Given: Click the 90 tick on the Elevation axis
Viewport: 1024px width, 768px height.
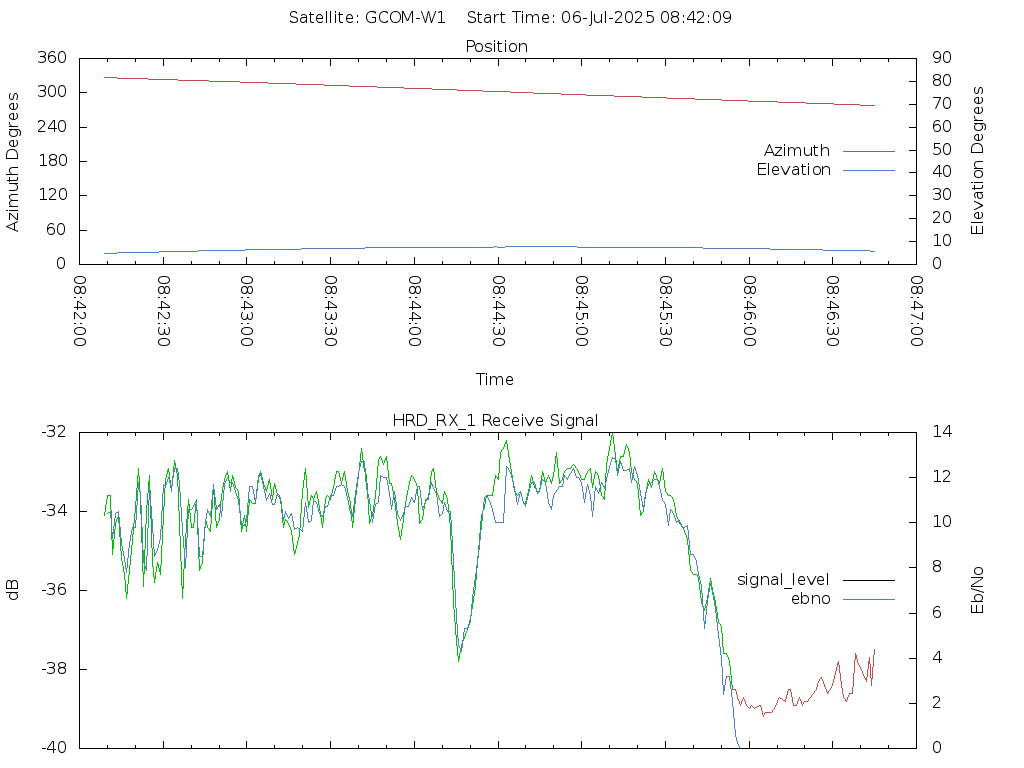Looking at the screenshot, I should pyautogui.click(x=942, y=58).
